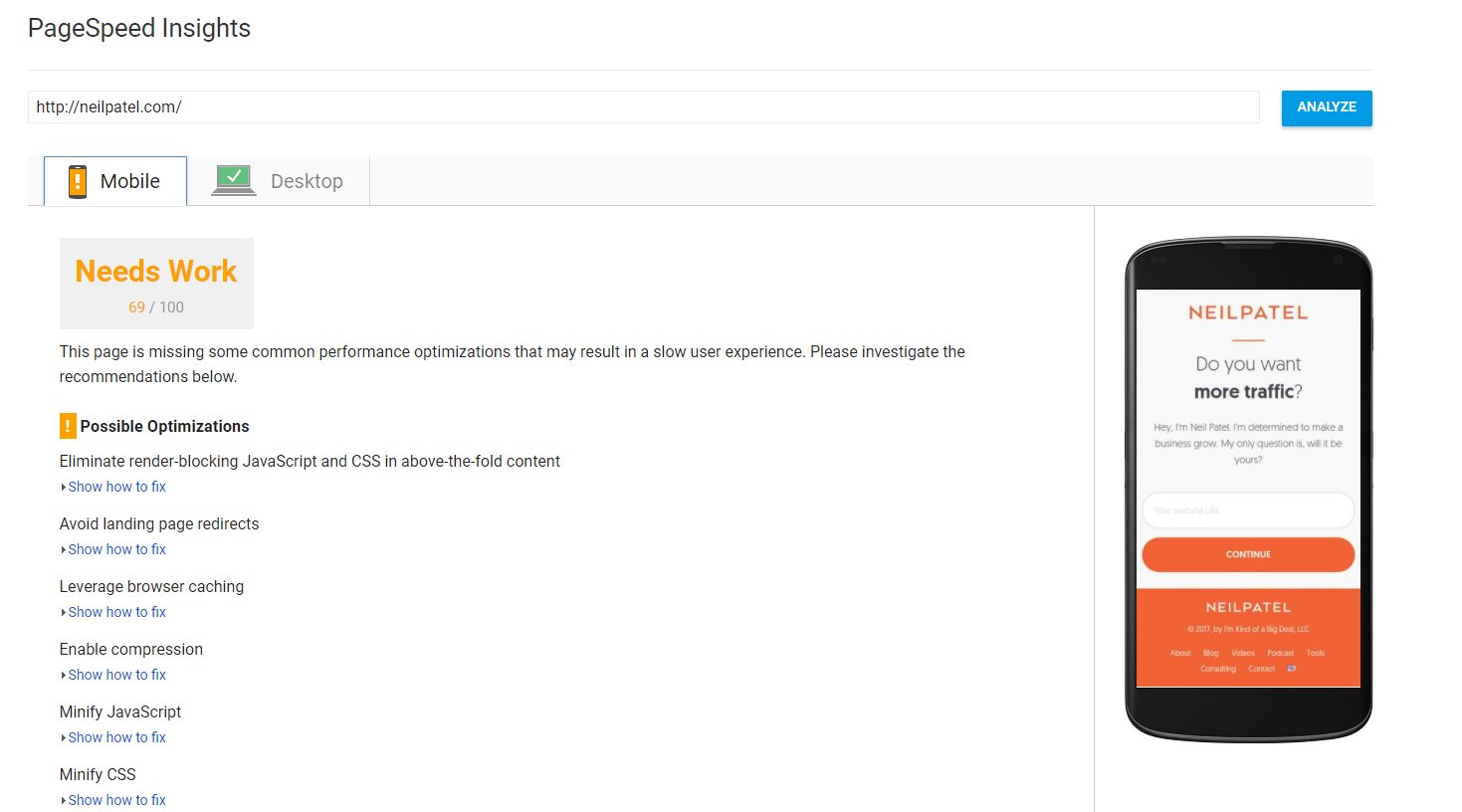This screenshot has width=1462, height=812.
Task: Expand fix for Avoid landing page redirects
Action: [x=116, y=549]
